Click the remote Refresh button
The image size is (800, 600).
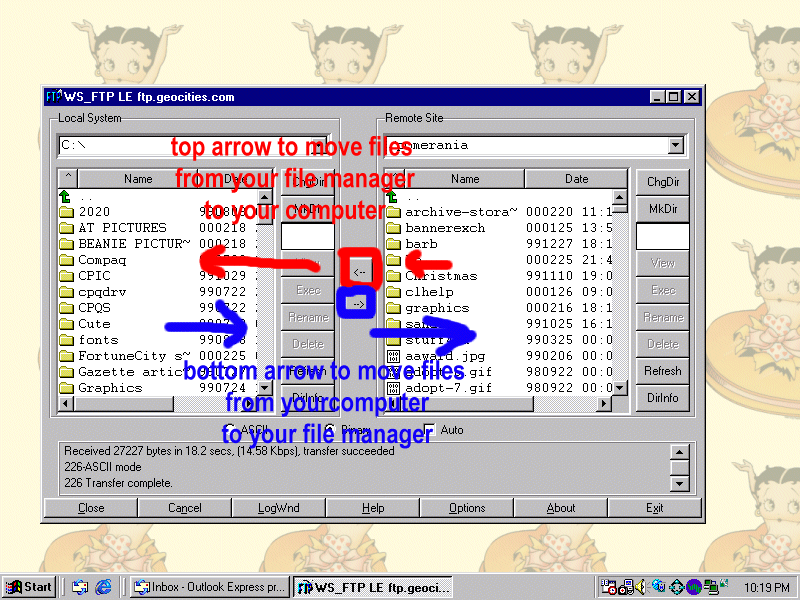click(662, 371)
